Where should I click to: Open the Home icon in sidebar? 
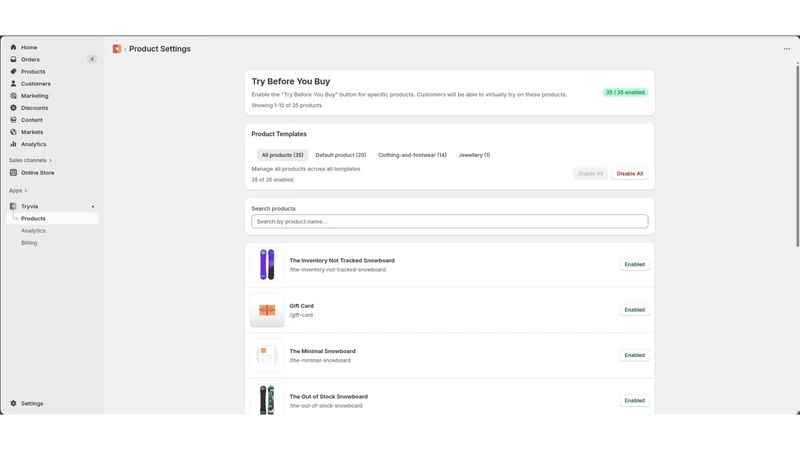[13, 47]
